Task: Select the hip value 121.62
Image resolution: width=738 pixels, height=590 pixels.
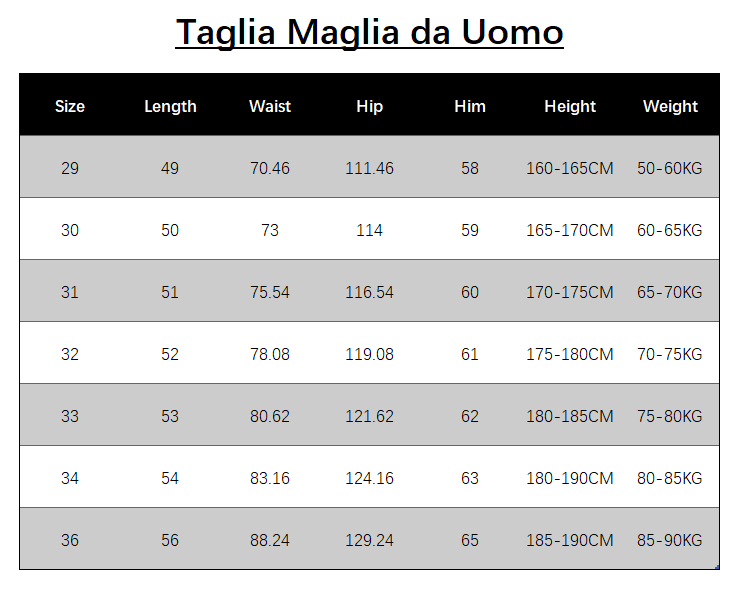Action: tap(369, 416)
